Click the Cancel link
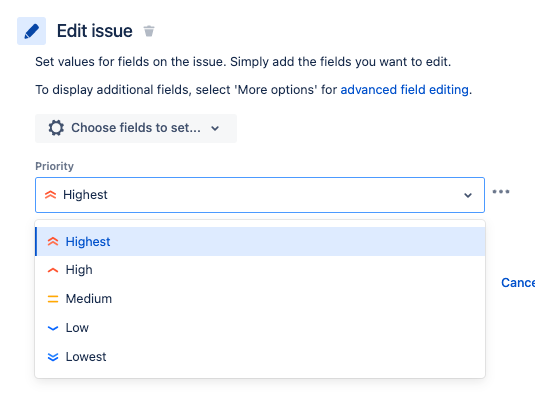The image size is (535, 406). tap(518, 282)
